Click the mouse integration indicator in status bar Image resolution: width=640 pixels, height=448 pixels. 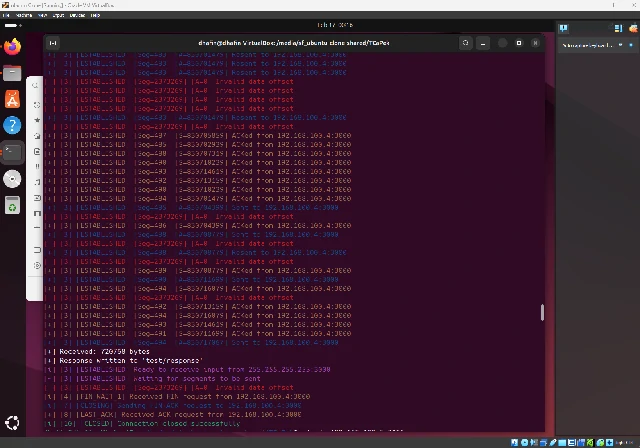[x=600, y=442]
